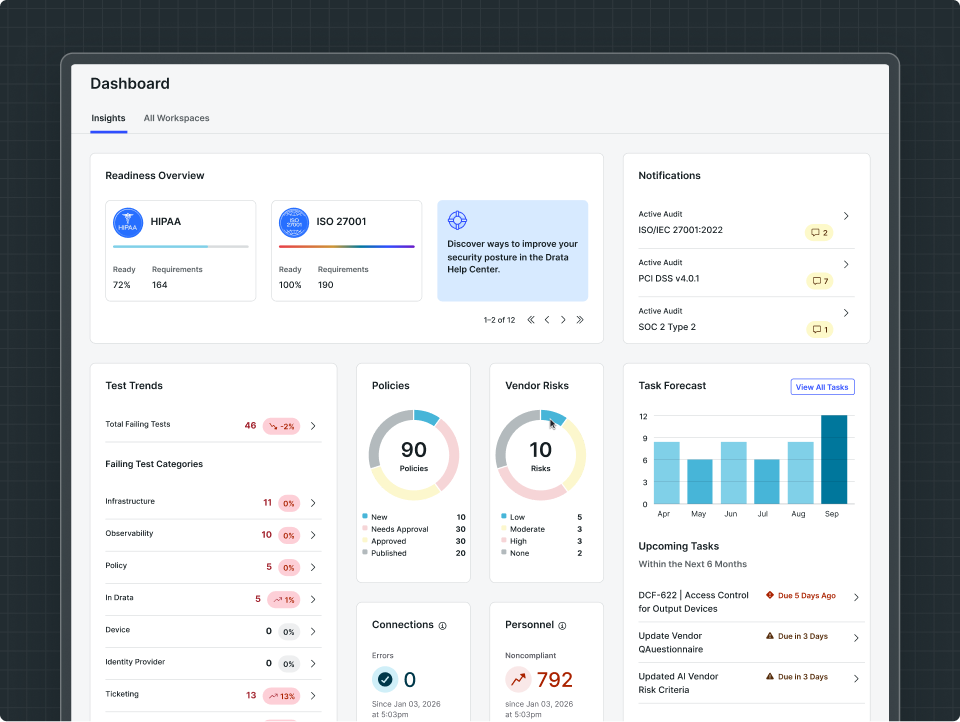
Task: Click the View All Tasks button
Action: pos(822,387)
